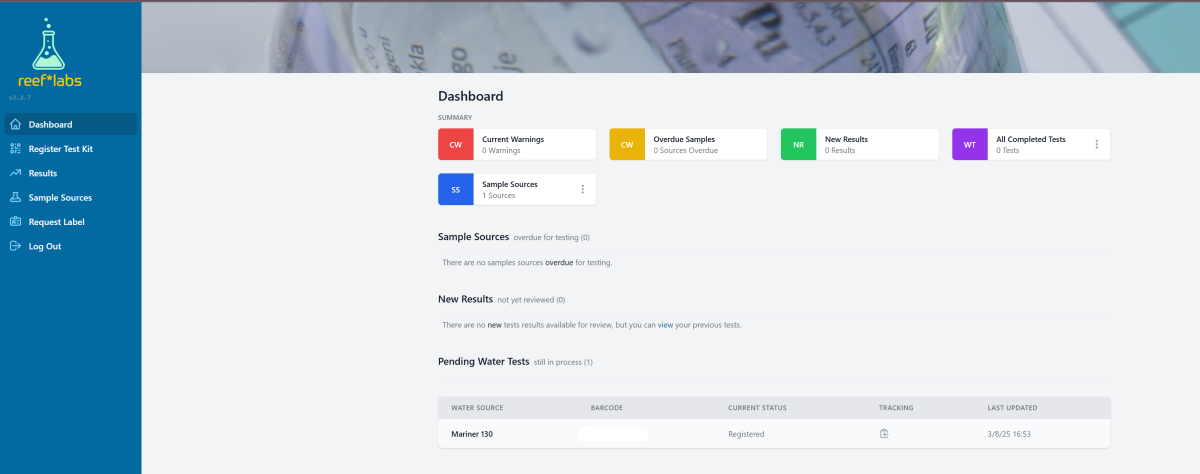Click the yellow CW Overdue Samples badge
The height and width of the screenshot is (474, 1200).
(x=627, y=144)
